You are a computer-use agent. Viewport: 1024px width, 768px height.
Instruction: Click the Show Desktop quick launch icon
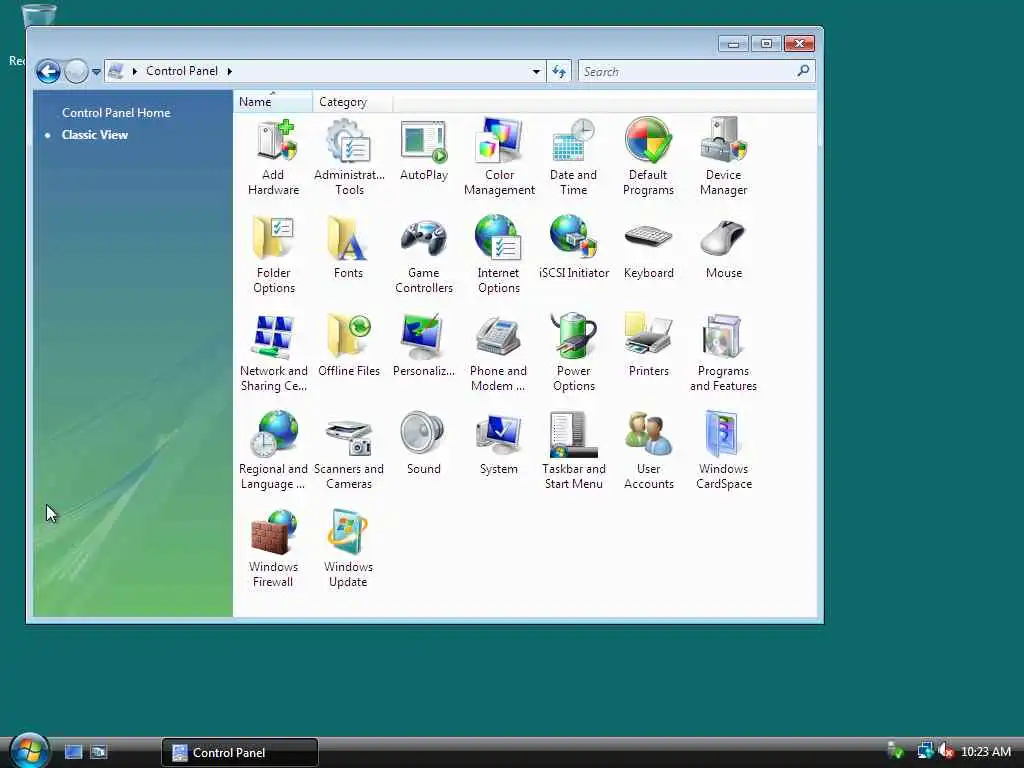73,752
